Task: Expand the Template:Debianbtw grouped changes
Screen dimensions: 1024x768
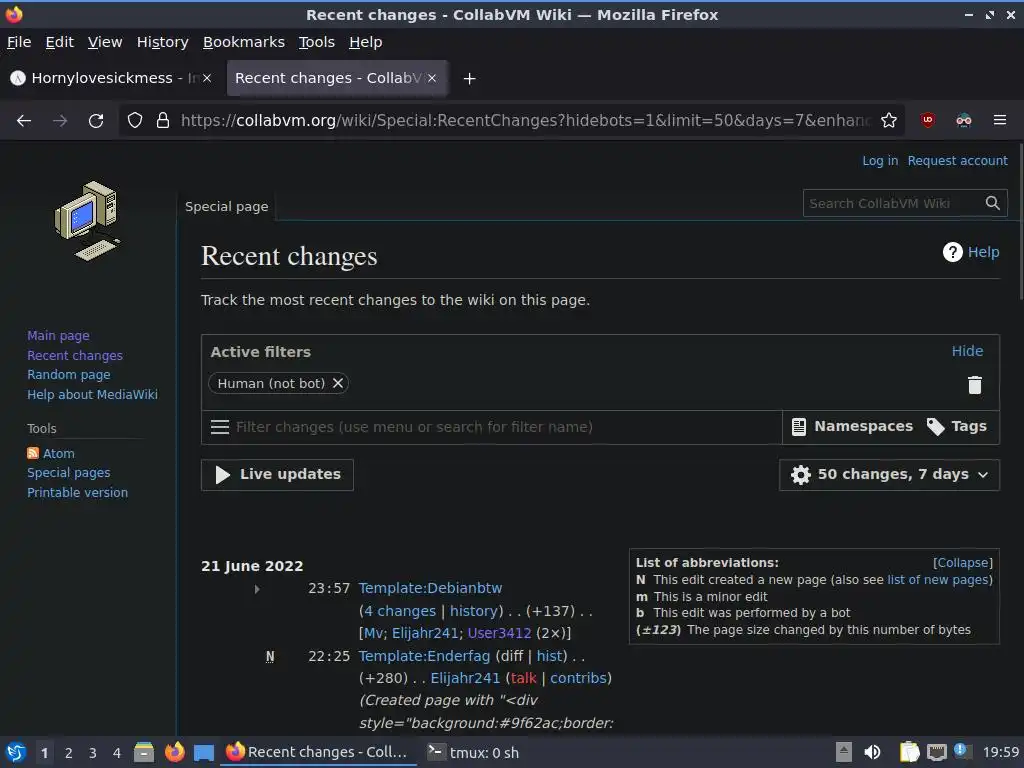Action: pyautogui.click(x=257, y=589)
